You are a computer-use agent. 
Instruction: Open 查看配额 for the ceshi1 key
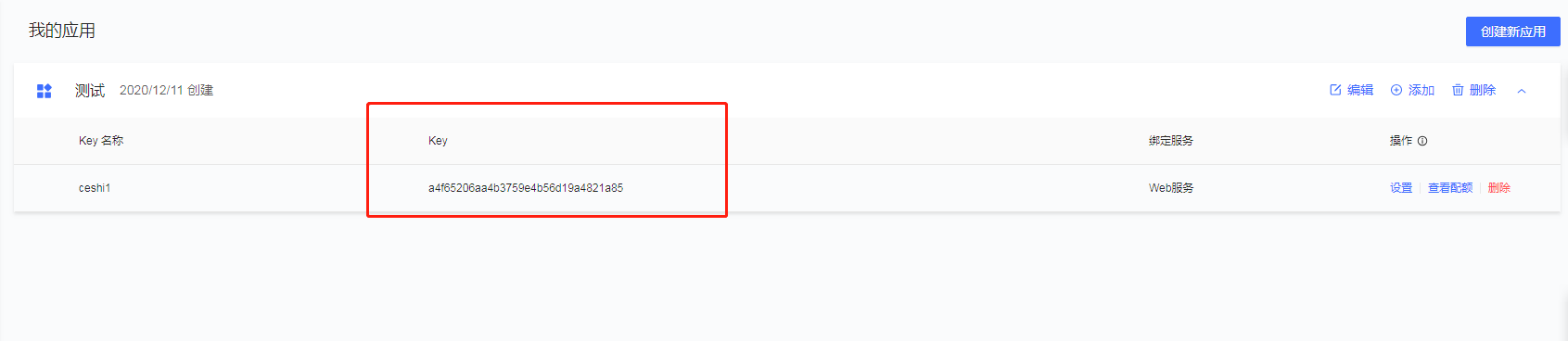click(1450, 188)
